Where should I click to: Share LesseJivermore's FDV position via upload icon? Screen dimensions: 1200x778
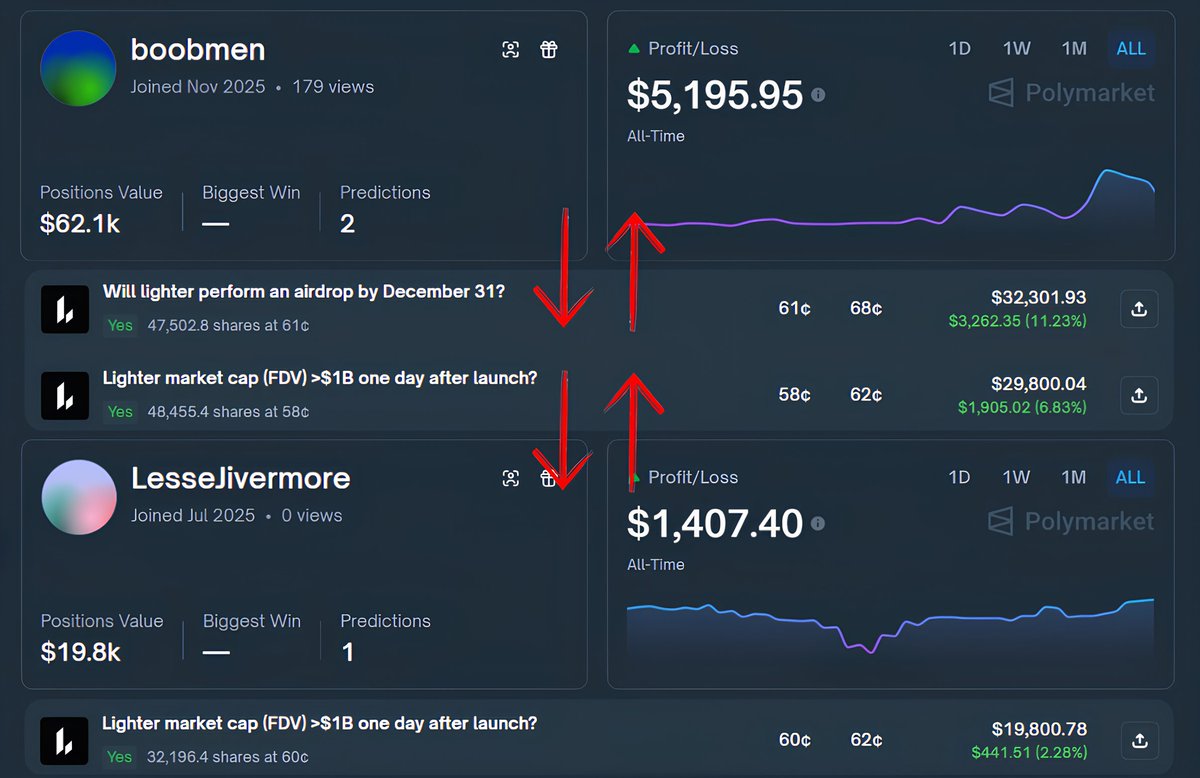(1139, 740)
